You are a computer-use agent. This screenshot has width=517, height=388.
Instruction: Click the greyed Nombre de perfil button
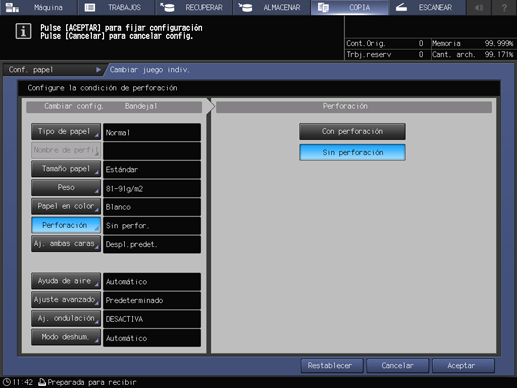pyautogui.click(x=66, y=150)
